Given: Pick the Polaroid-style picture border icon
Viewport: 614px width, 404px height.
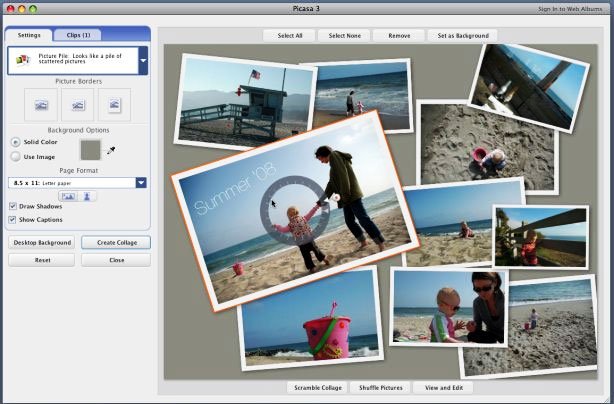Looking at the screenshot, I should [x=113, y=104].
